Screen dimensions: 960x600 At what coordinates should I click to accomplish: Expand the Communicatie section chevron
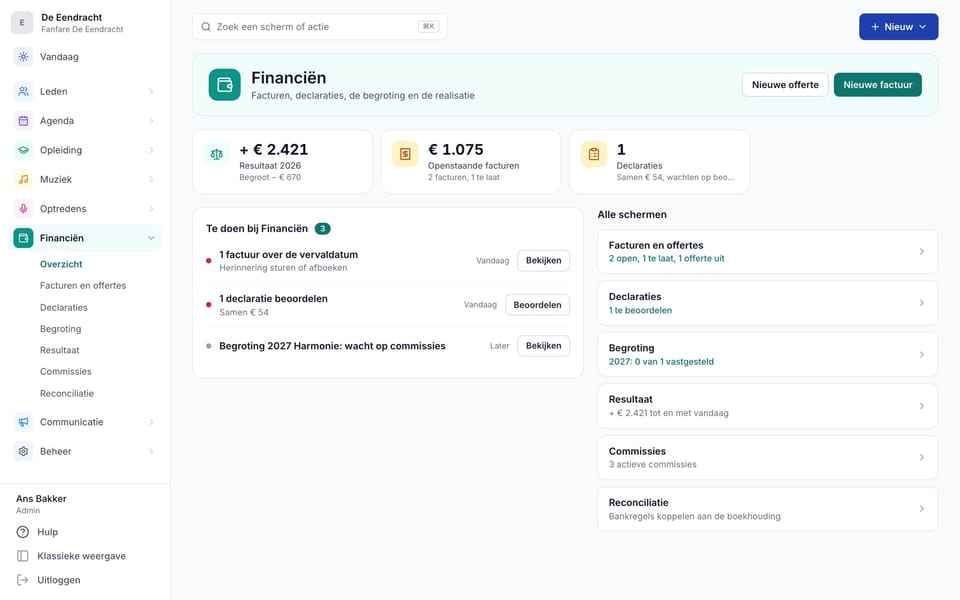pyautogui.click(x=151, y=422)
